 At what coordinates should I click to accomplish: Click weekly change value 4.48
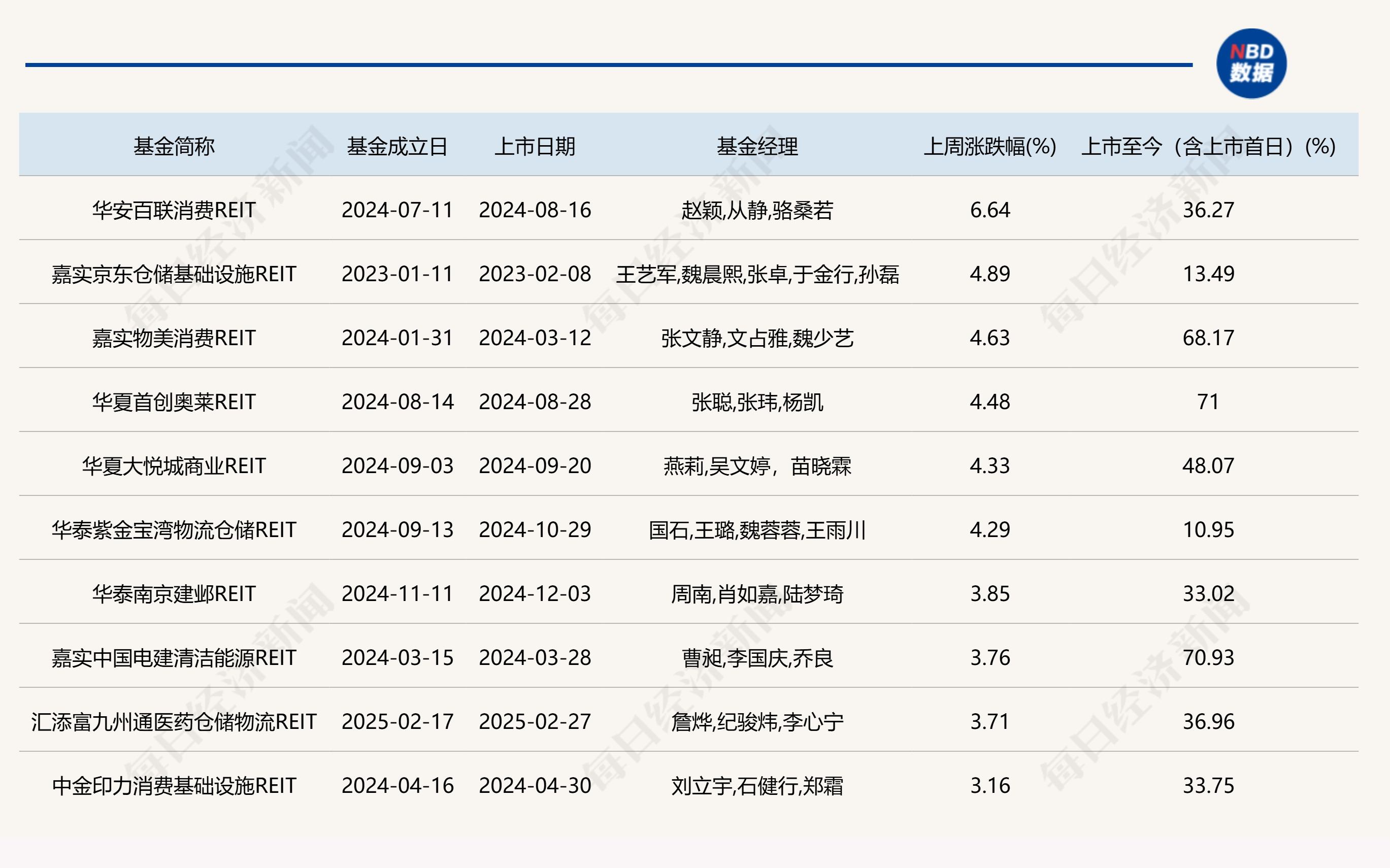tap(990, 402)
